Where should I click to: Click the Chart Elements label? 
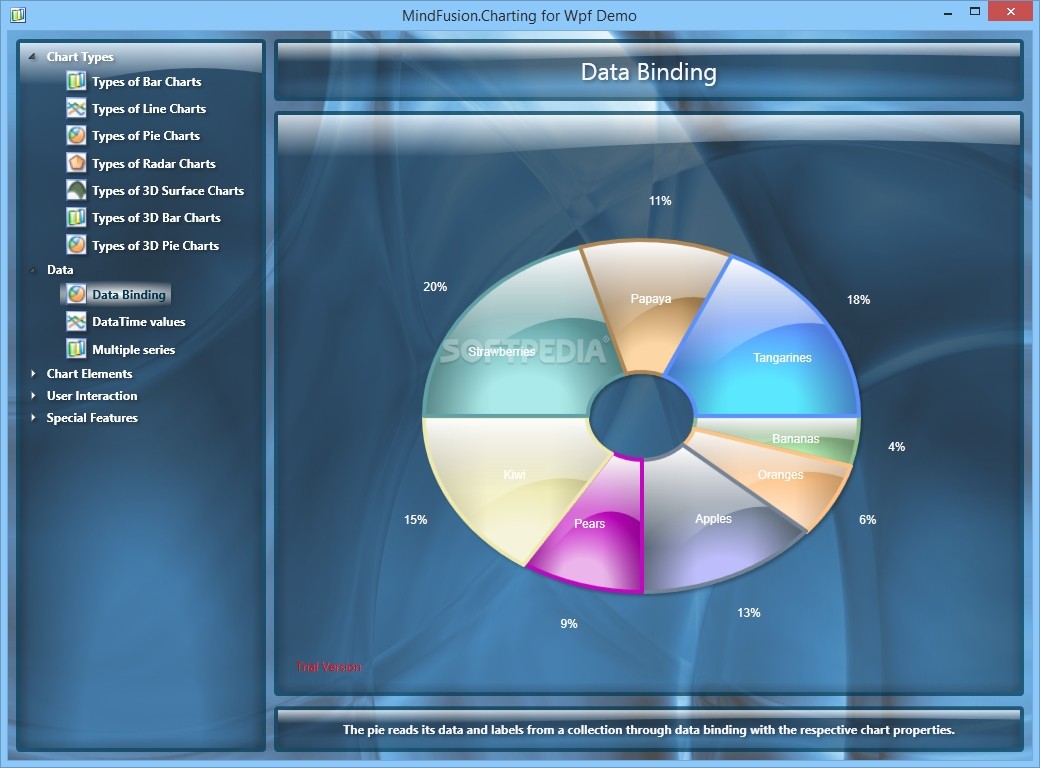pyautogui.click(x=90, y=374)
